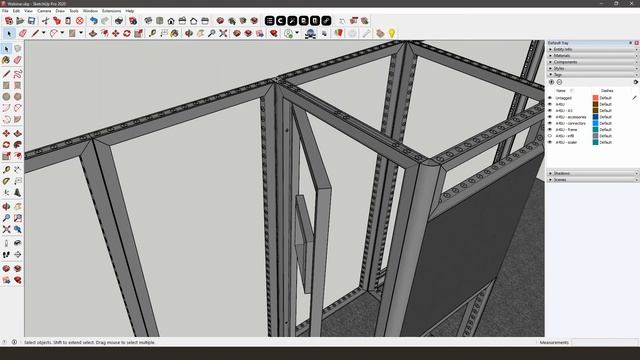Select the Move tool in the second toolbar row
640x360 pixels.
click(x=116, y=33)
